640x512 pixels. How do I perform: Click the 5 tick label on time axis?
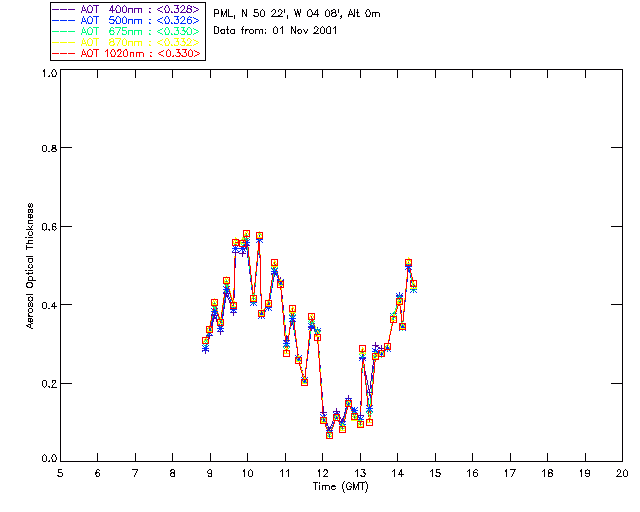pyautogui.click(x=60, y=472)
